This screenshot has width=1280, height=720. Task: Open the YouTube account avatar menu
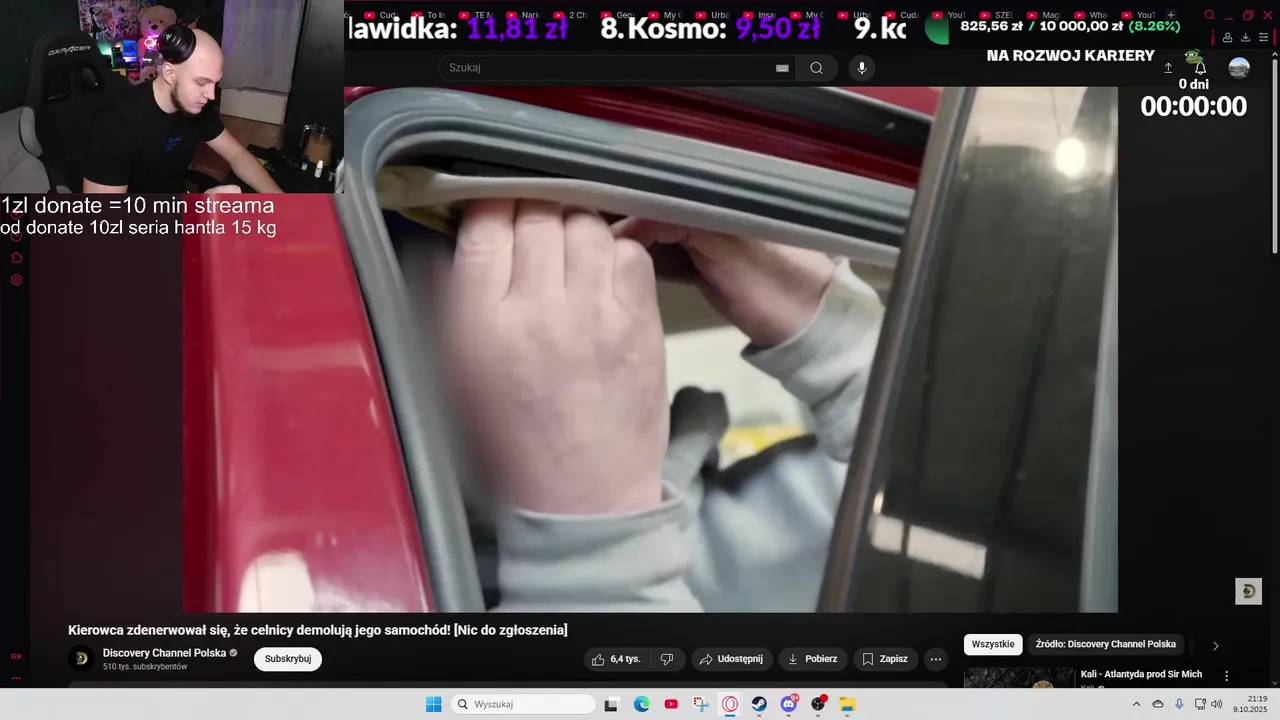pyautogui.click(x=1239, y=68)
